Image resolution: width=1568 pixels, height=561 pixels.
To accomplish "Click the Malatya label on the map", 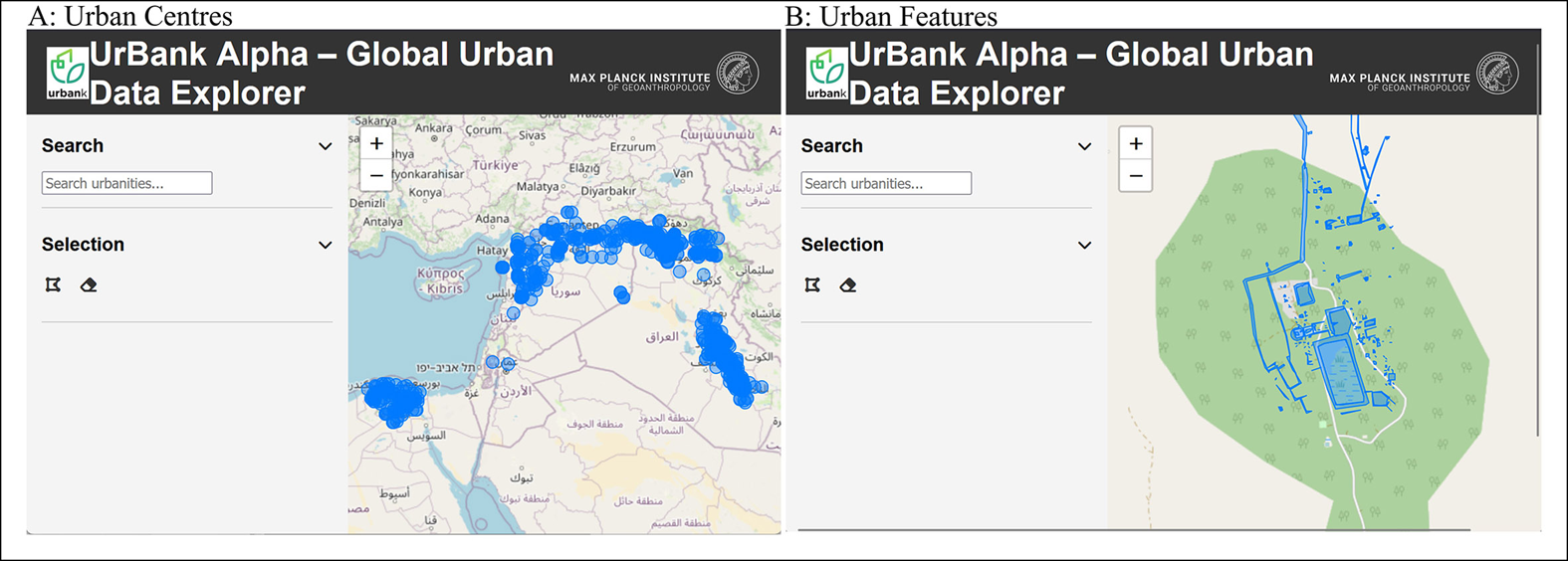I will [537, 186].
